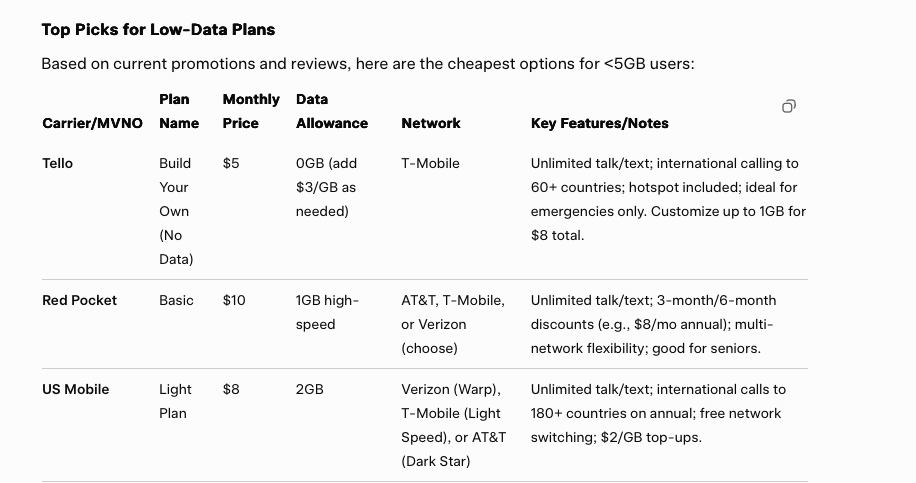Click the $5 monthly price cell
The image size is (916, 483).
231,163
